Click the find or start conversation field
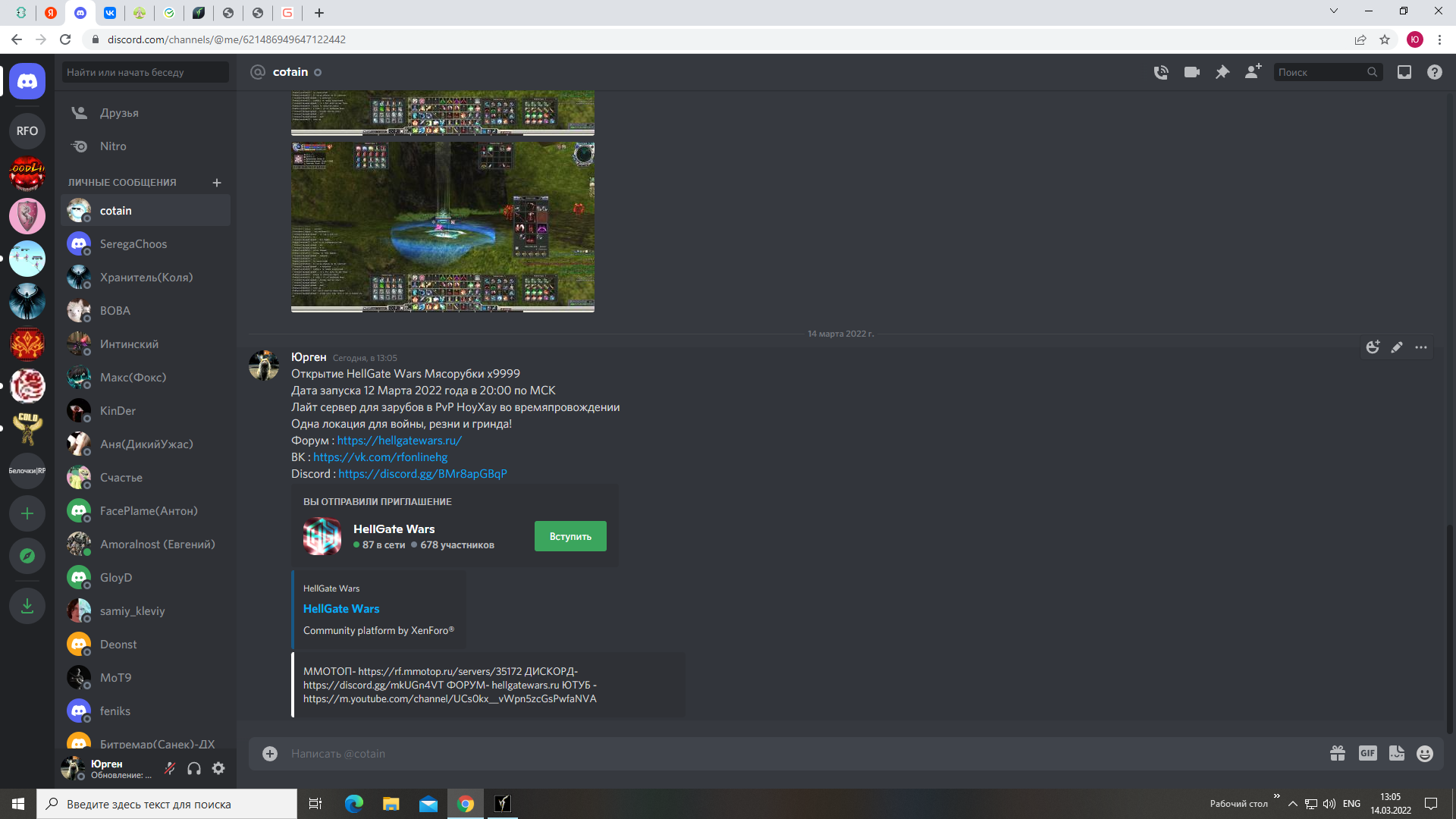Image resolution: width=1456 pixels, height=819 pixels. pyautogui.click(x=146, y=72)
